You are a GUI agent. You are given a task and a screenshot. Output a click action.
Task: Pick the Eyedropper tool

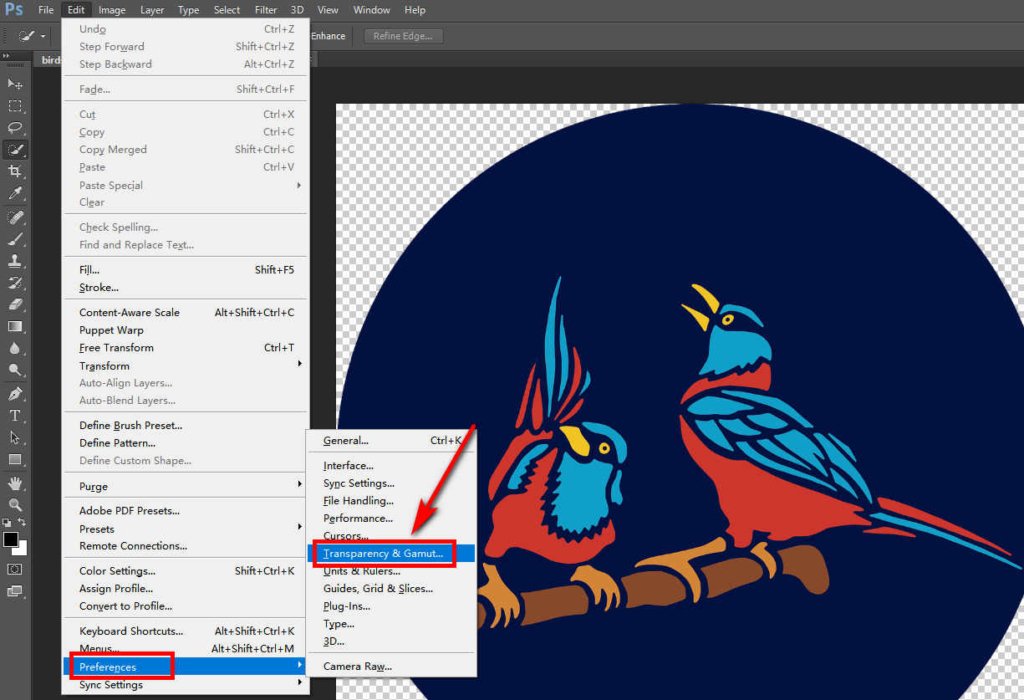click(x=14, y=191)
